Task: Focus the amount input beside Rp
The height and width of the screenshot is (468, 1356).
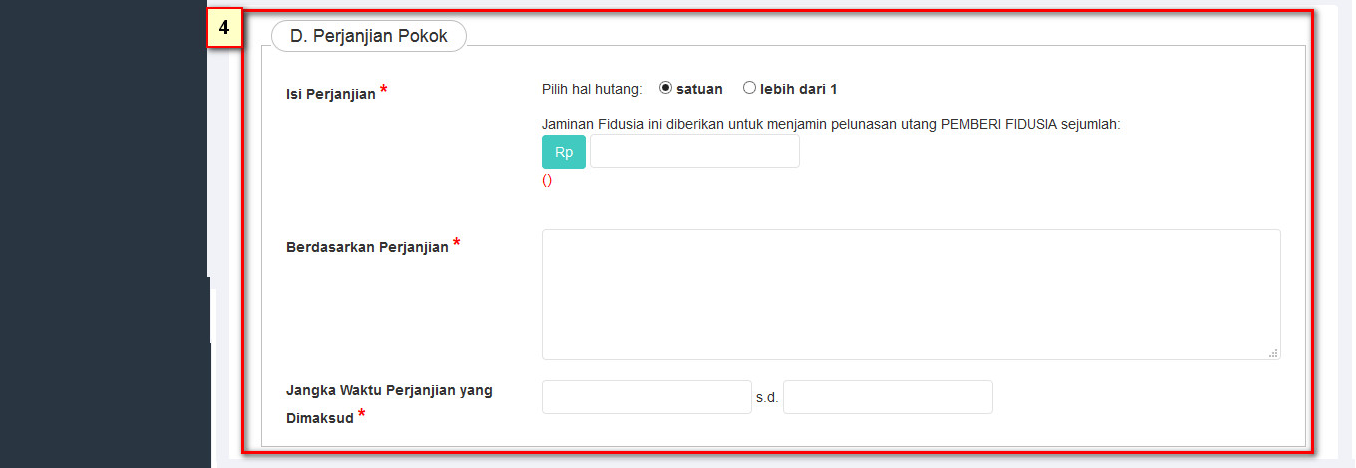Action: coord(695,152)
